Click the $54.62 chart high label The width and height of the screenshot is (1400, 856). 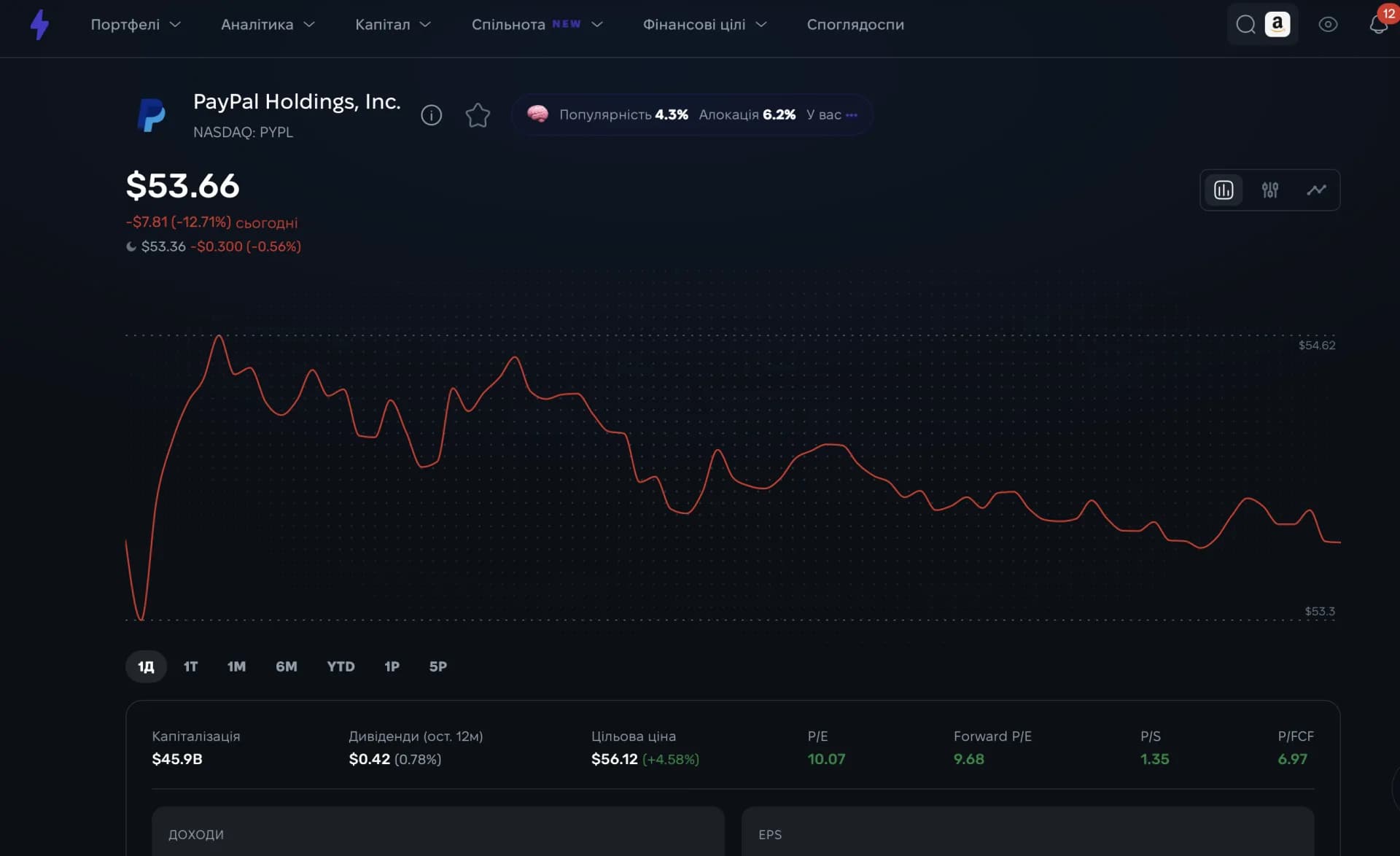(x=1317, y=345)
